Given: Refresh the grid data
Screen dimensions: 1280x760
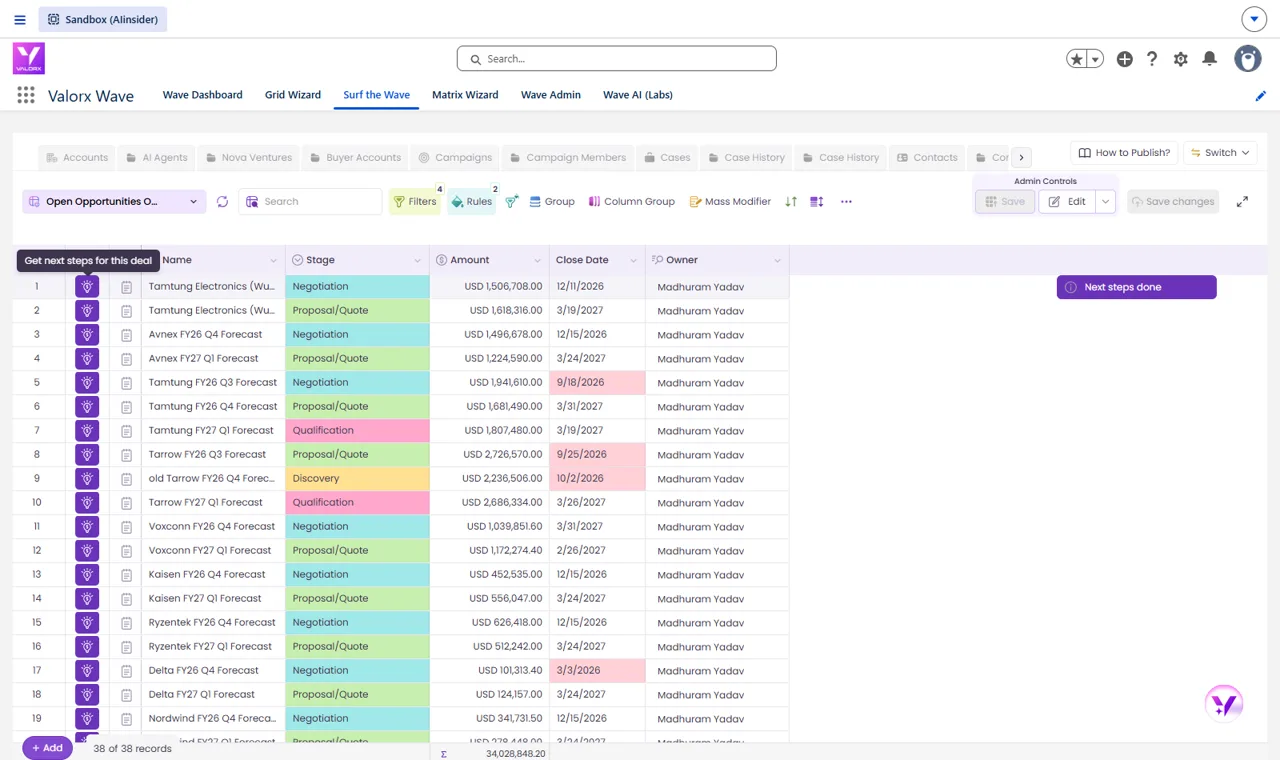Looking at the screenshot, I should tap(222, 201).
